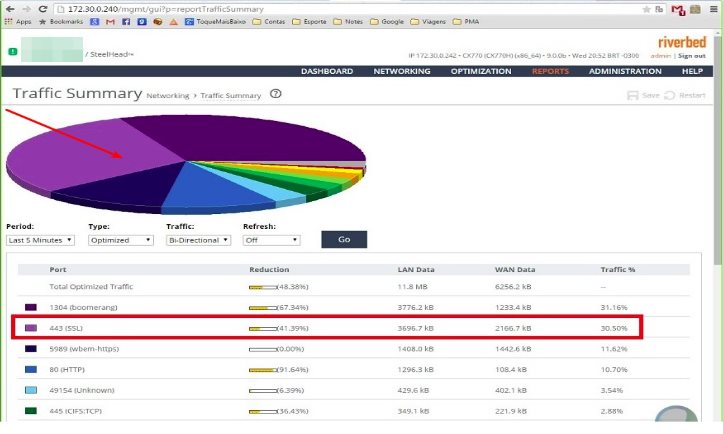Open the Refresh dropdown set to Off
The width and height of the screenshot is (723, 434).
[271, 240]
